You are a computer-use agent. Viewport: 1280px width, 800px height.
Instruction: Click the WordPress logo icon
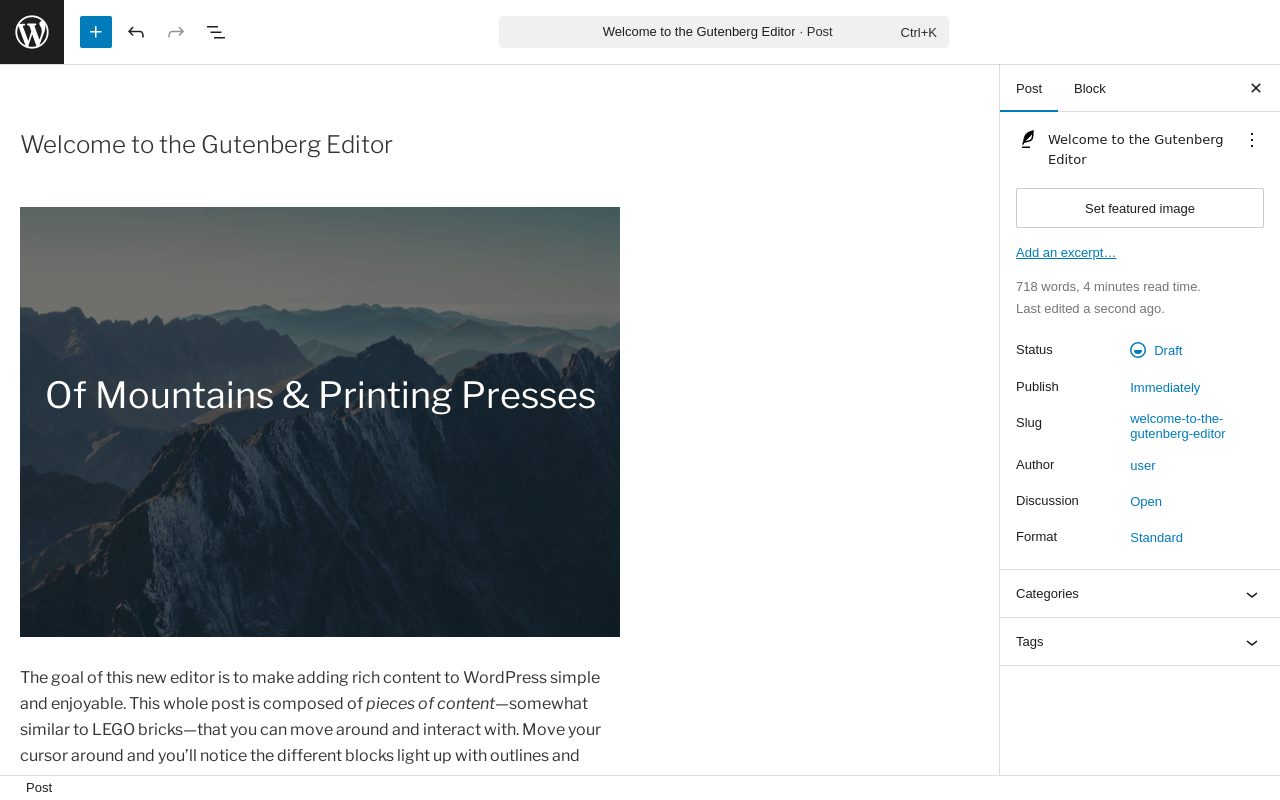(32, 32)
